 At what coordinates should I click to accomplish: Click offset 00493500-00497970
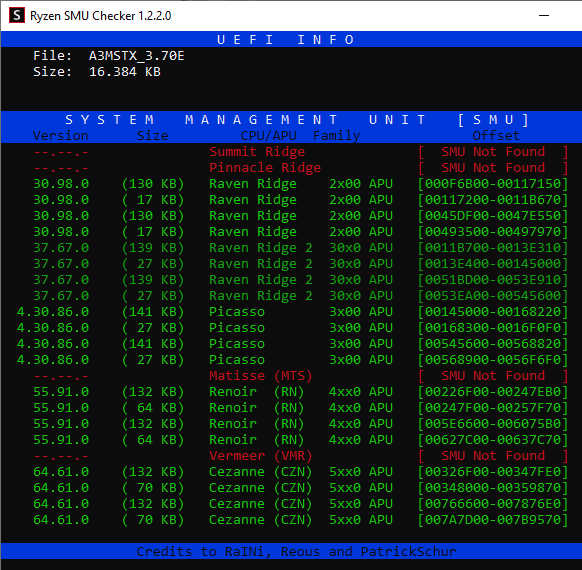tap(493, 232)
